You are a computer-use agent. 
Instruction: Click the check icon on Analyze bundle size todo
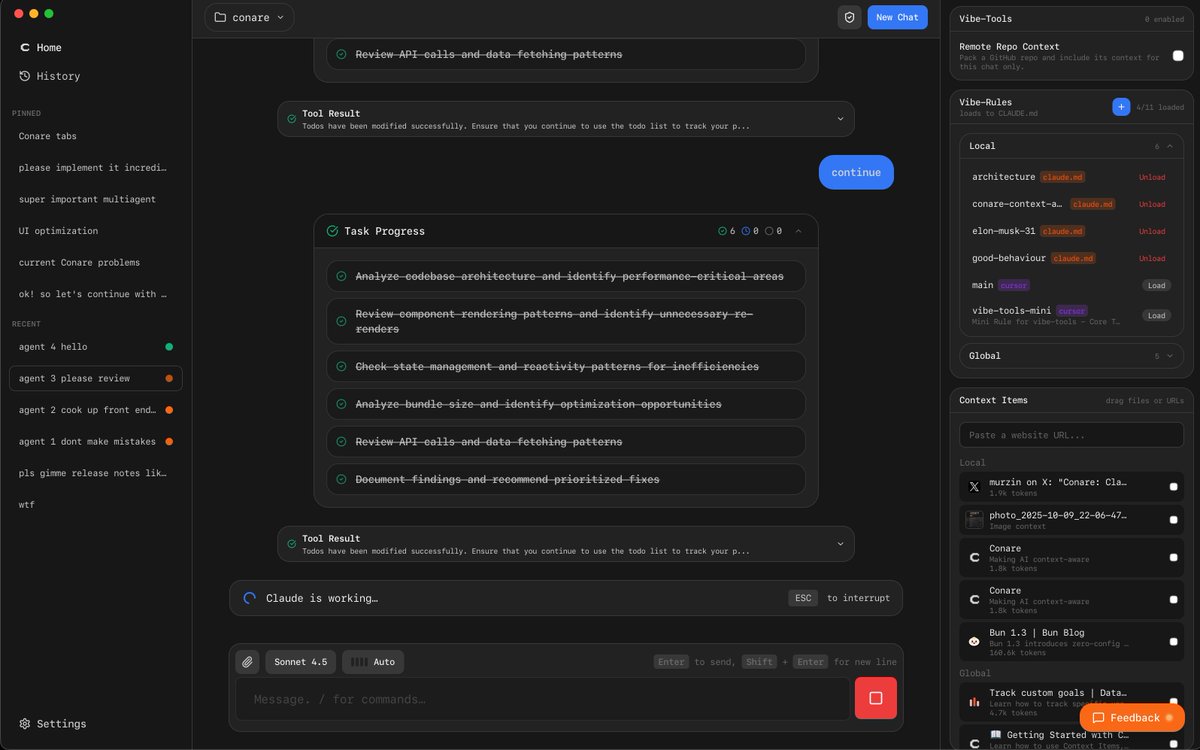pyautogui.click(x=342, y=404)
